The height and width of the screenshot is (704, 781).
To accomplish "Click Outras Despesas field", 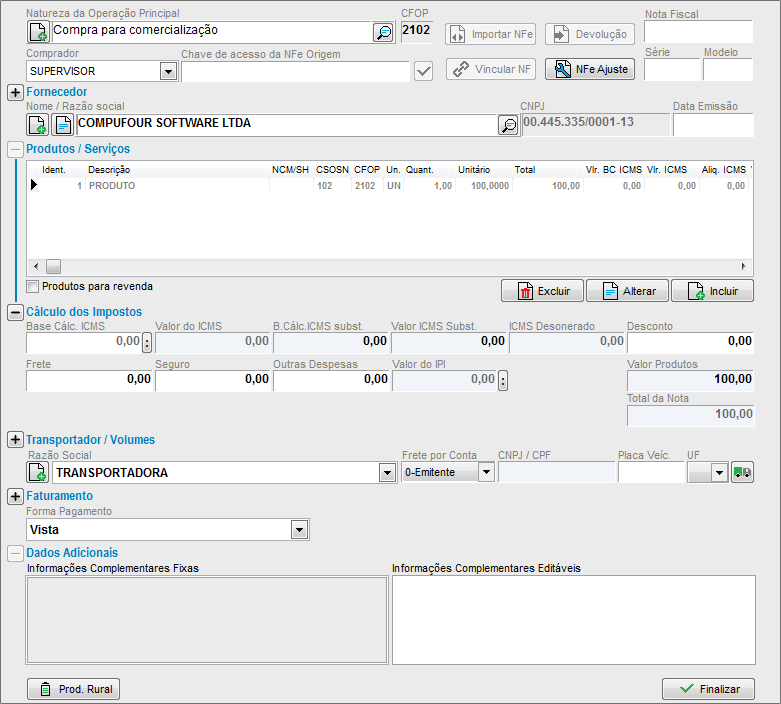I will coord(331,381).
